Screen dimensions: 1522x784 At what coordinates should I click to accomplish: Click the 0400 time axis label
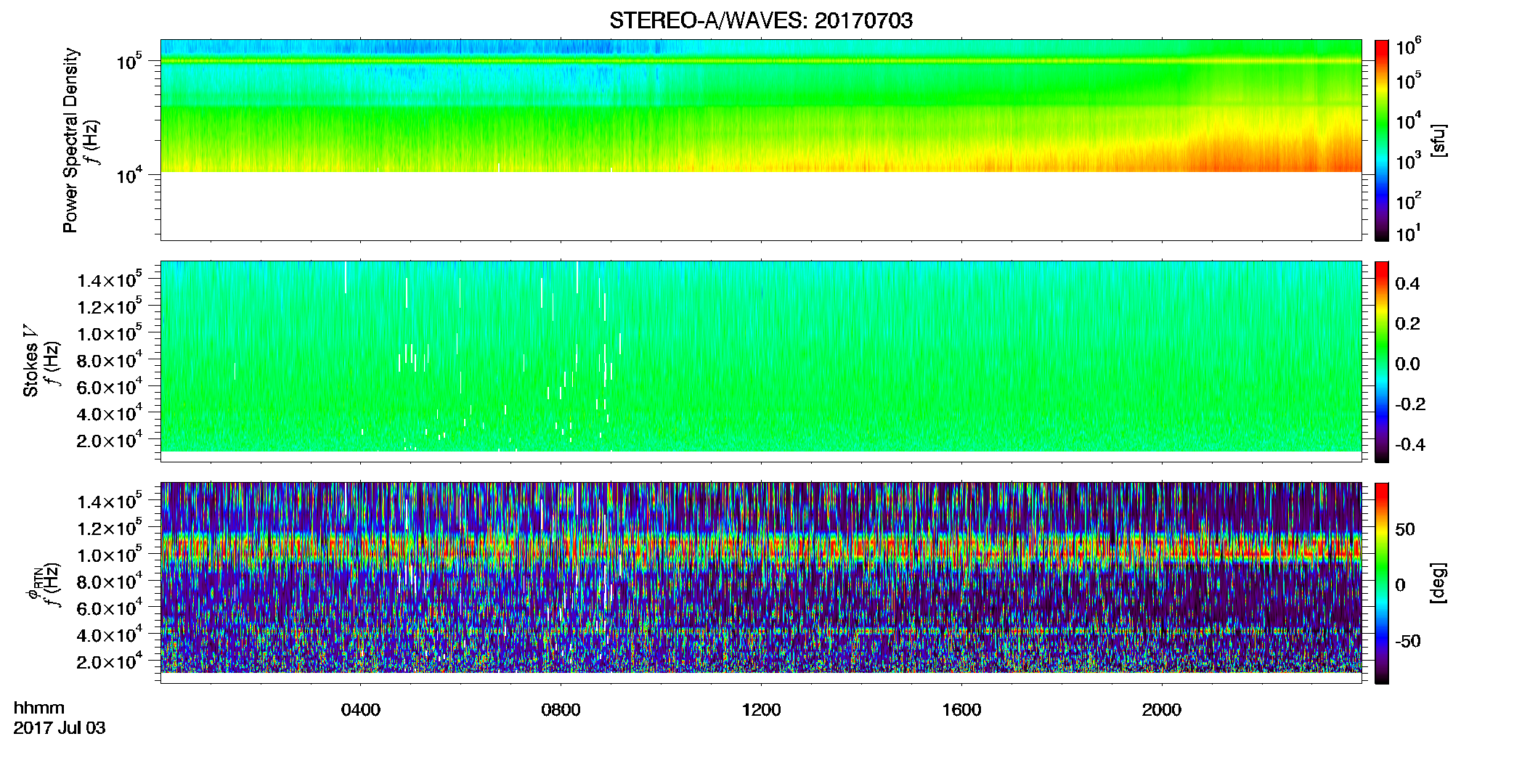click(361, 710)
